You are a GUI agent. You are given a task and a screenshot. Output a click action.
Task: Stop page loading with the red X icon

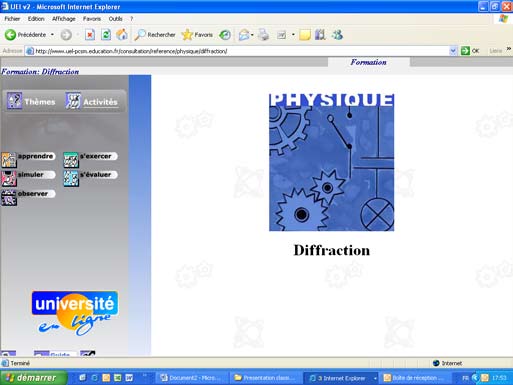pyautogui.click(x=90, y=35)
